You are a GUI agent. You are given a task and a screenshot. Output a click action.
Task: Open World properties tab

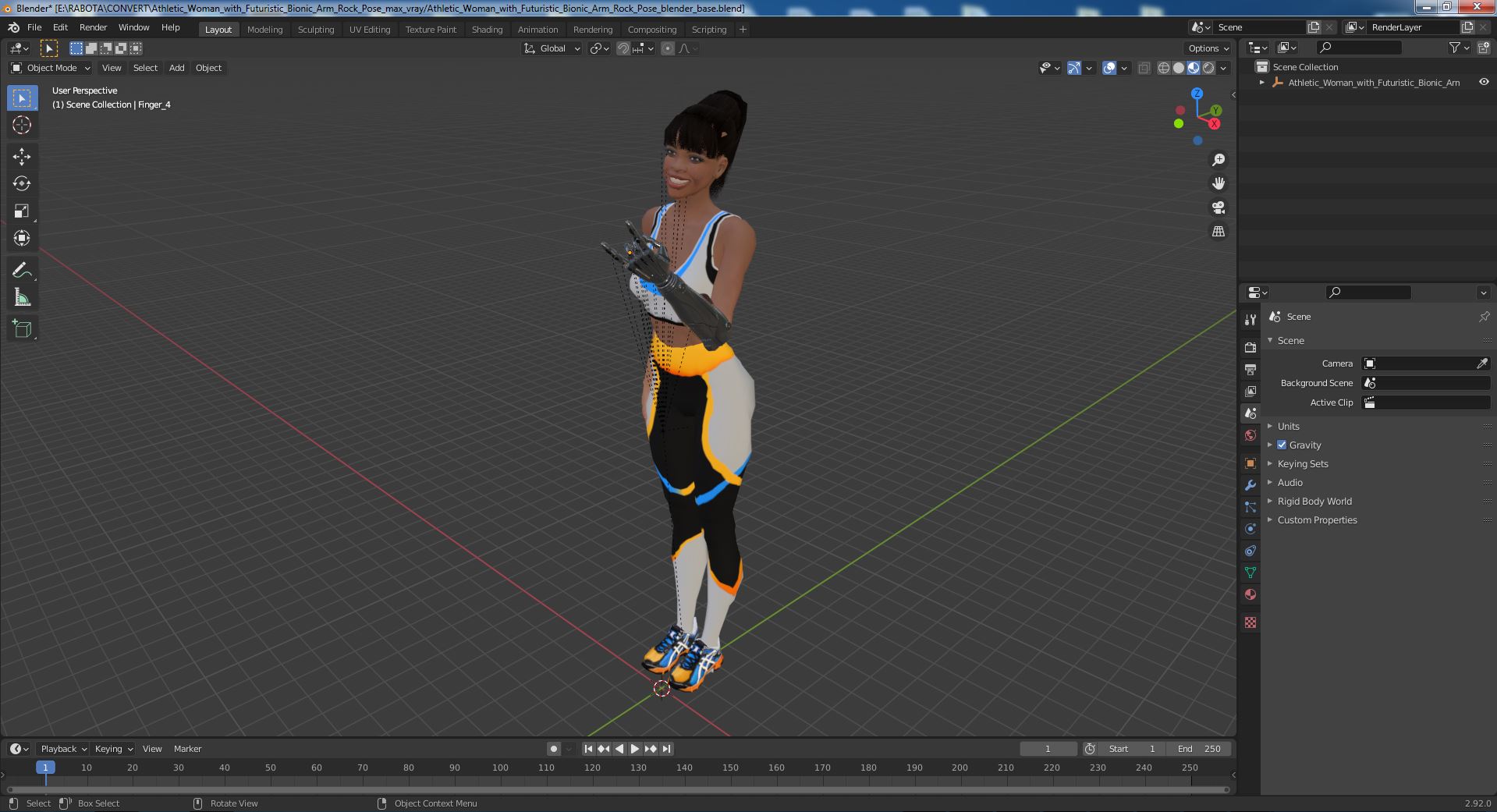tap(1250, 435)
